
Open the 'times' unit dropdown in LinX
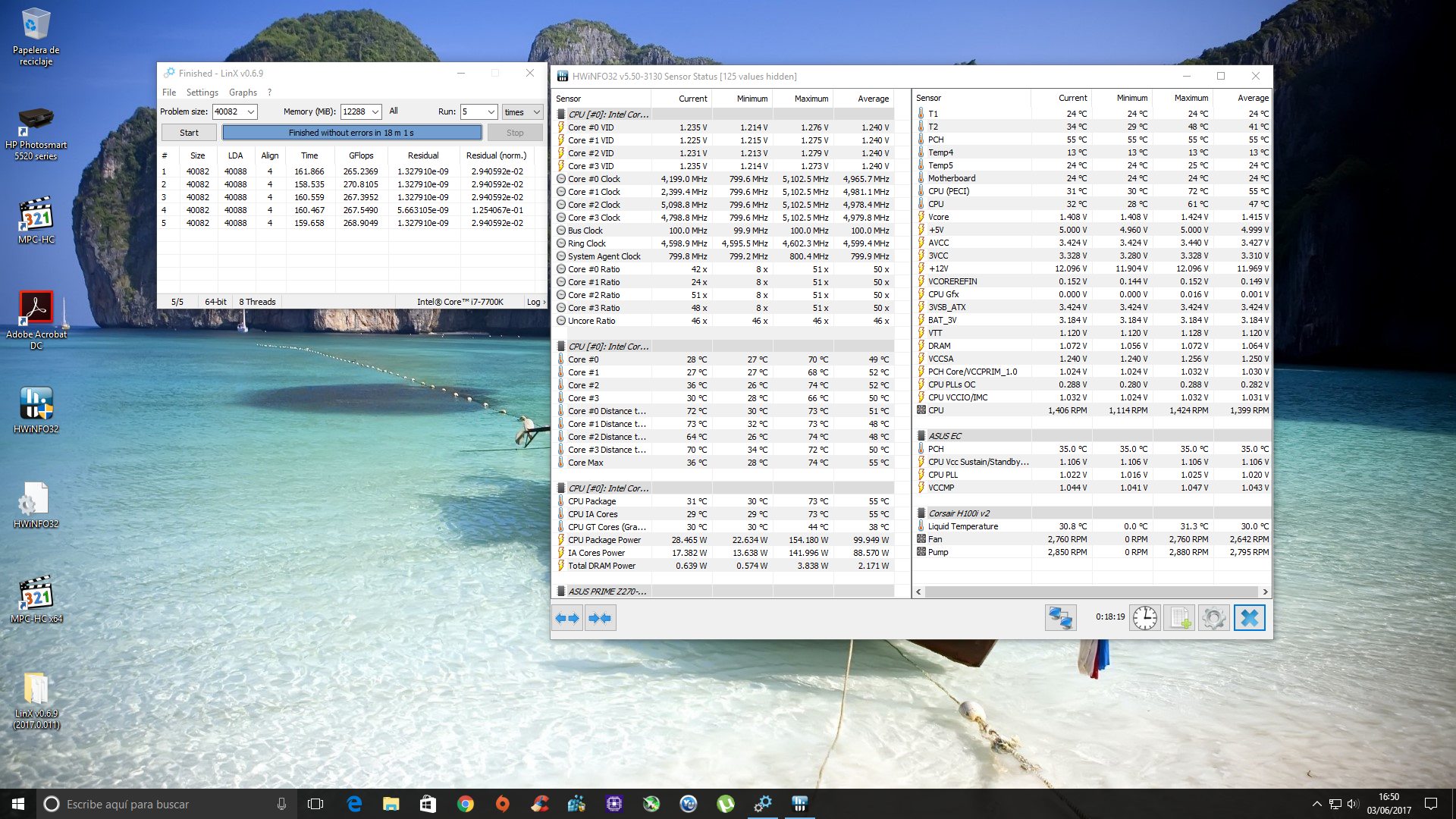click(522, 111)
